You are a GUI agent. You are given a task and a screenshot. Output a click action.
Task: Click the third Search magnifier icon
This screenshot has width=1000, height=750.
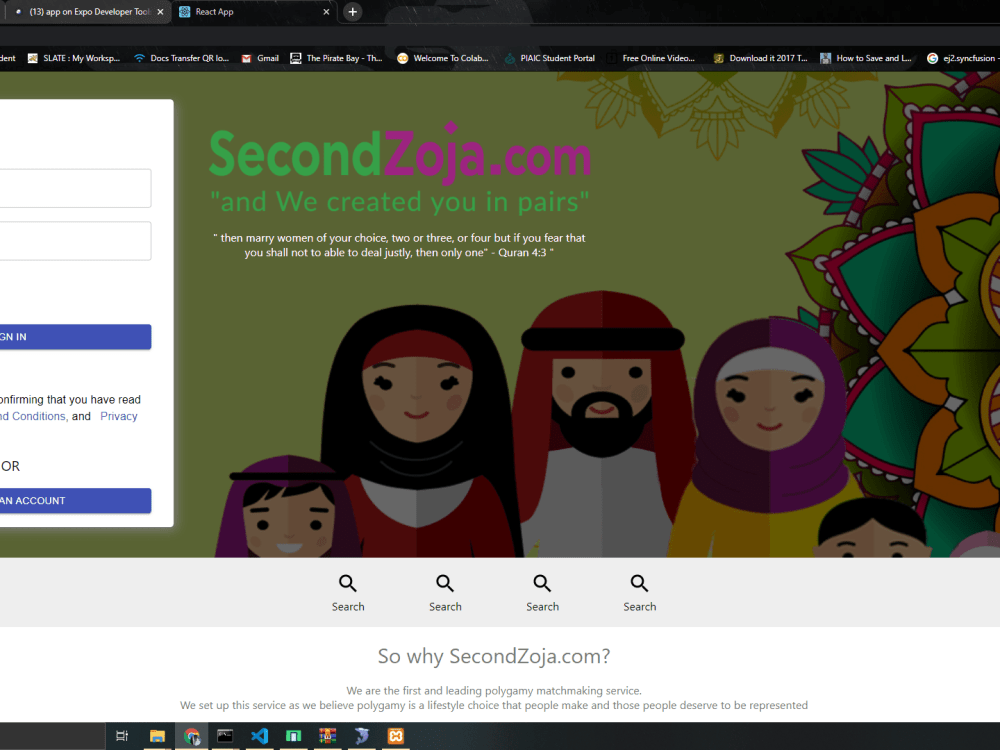pos(542,583)
